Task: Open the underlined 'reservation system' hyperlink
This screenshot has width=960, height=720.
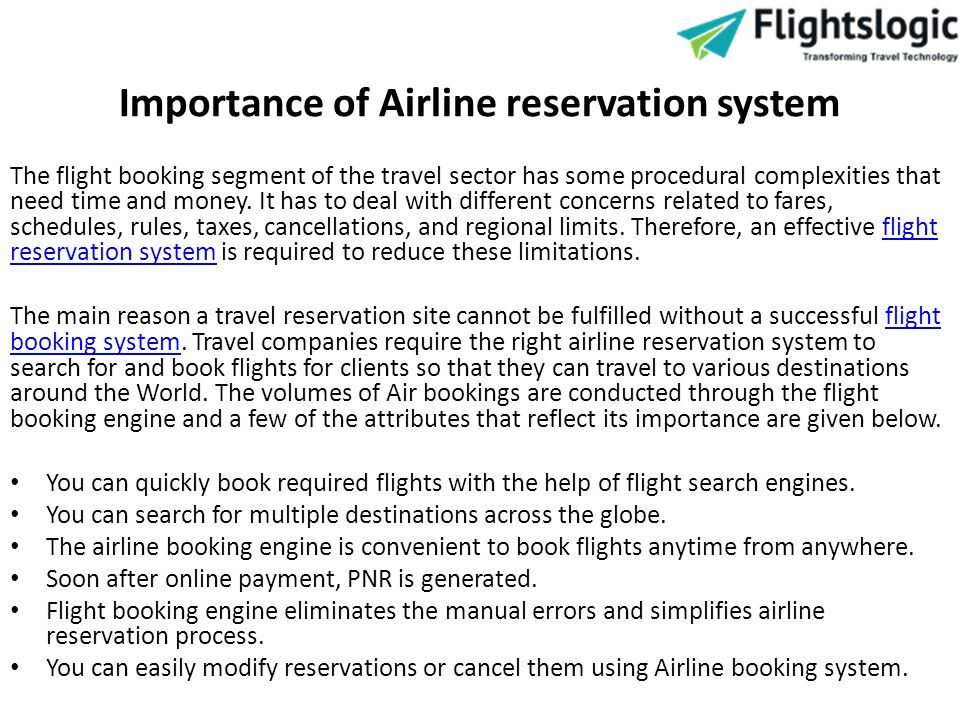Action: [x=113, y=252]
